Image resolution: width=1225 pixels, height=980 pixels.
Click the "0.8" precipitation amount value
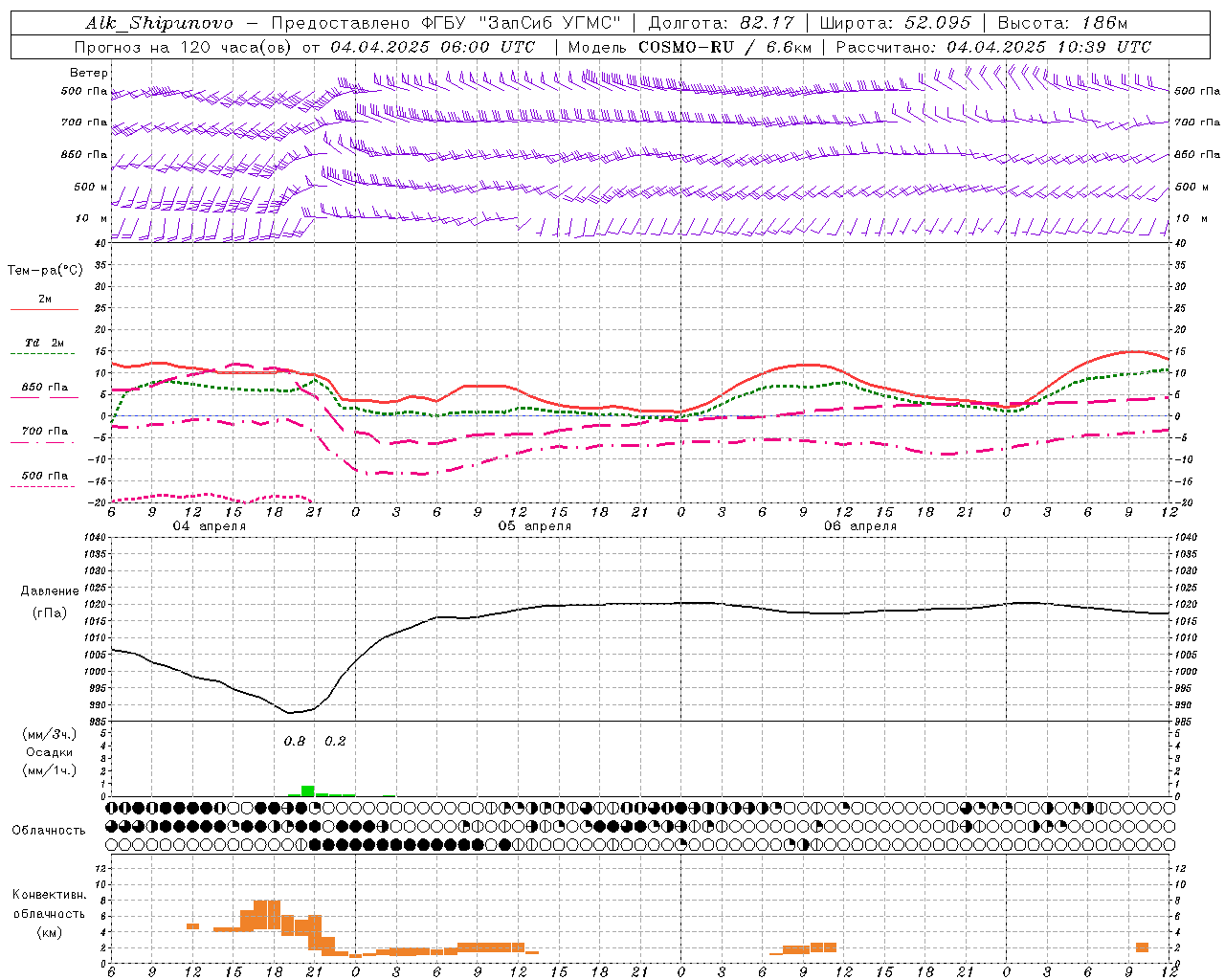(295, 741)
